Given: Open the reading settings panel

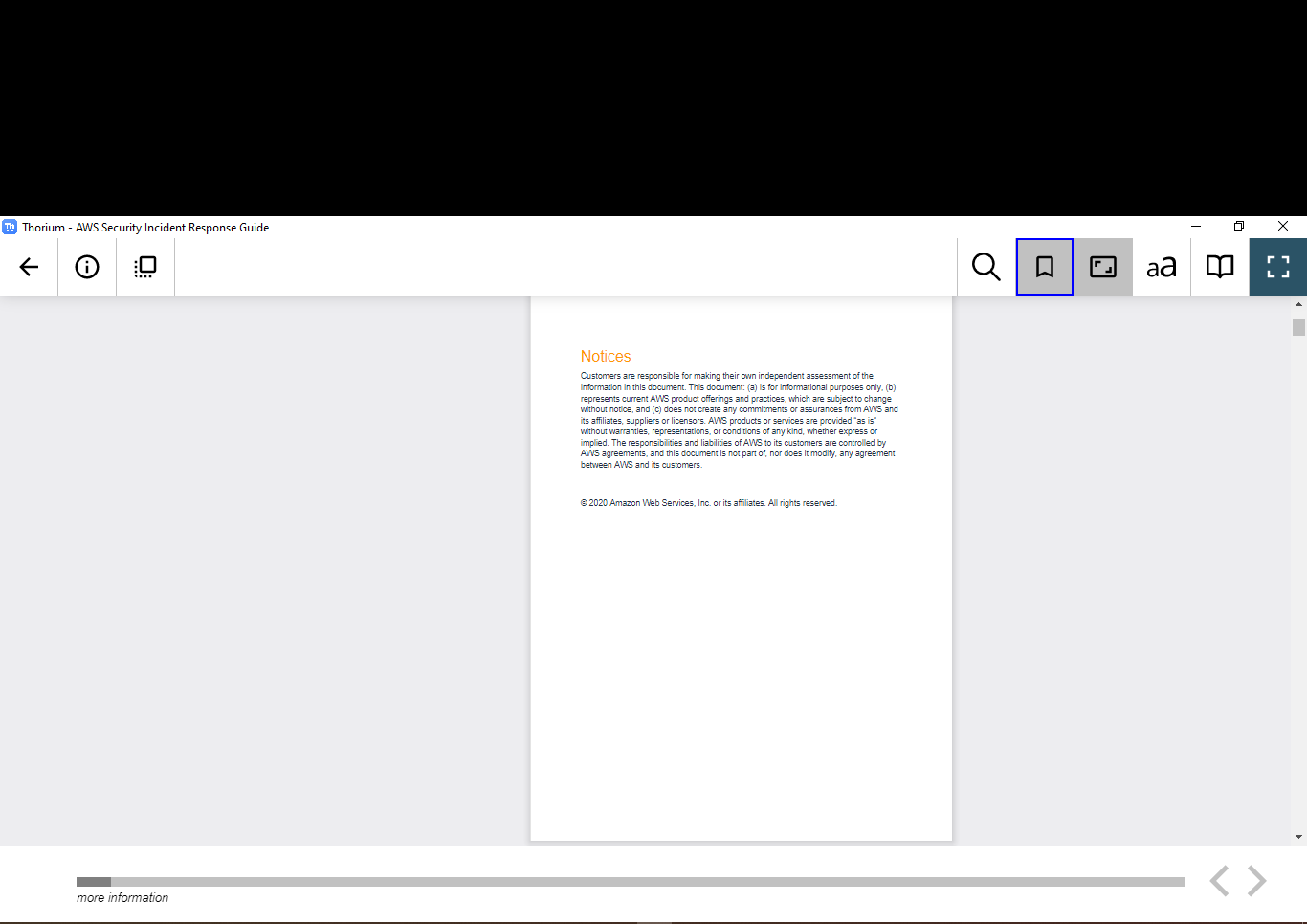Looking at the screenshot, I should (x=1161, y=267).
